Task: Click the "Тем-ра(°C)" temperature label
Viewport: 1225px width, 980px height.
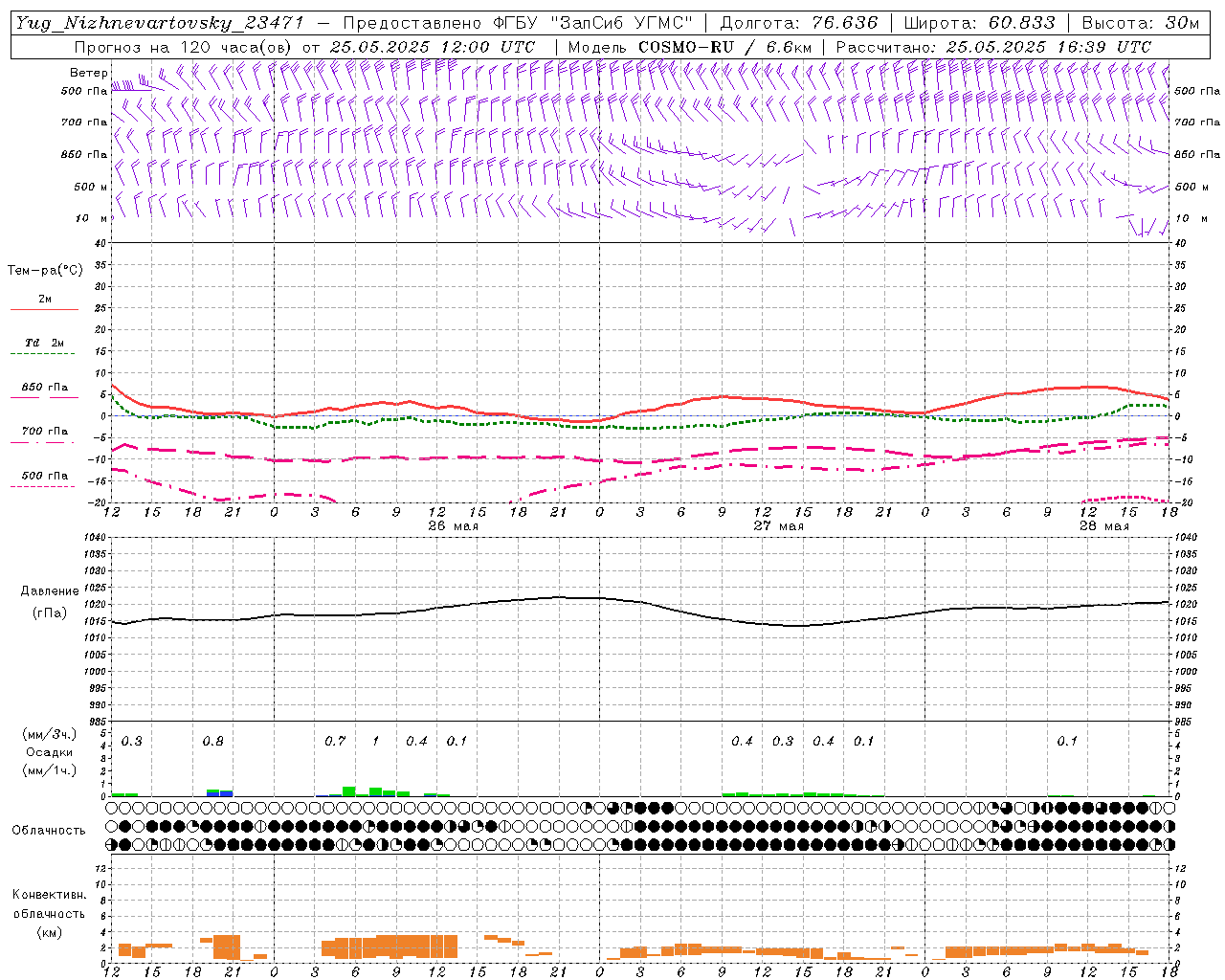Action: tap(45, 271)
